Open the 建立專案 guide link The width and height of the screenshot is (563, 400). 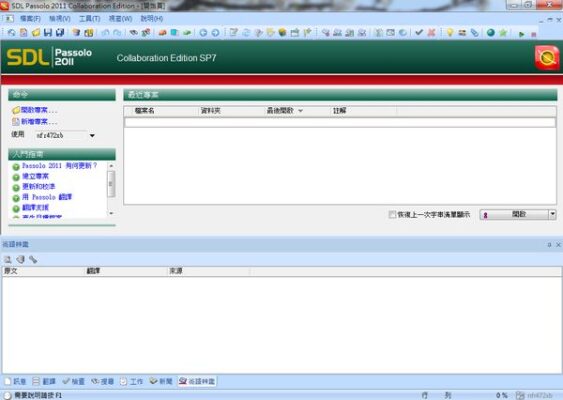(35, 176)
